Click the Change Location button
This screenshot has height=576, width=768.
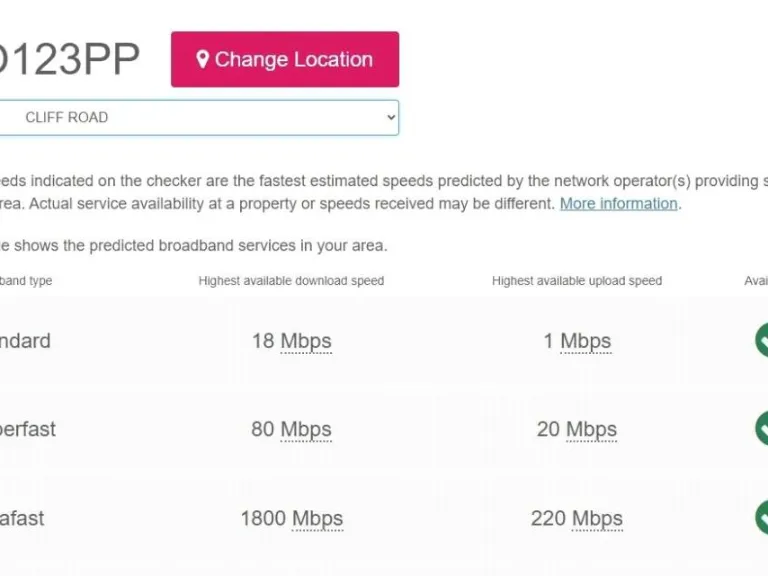285,60
